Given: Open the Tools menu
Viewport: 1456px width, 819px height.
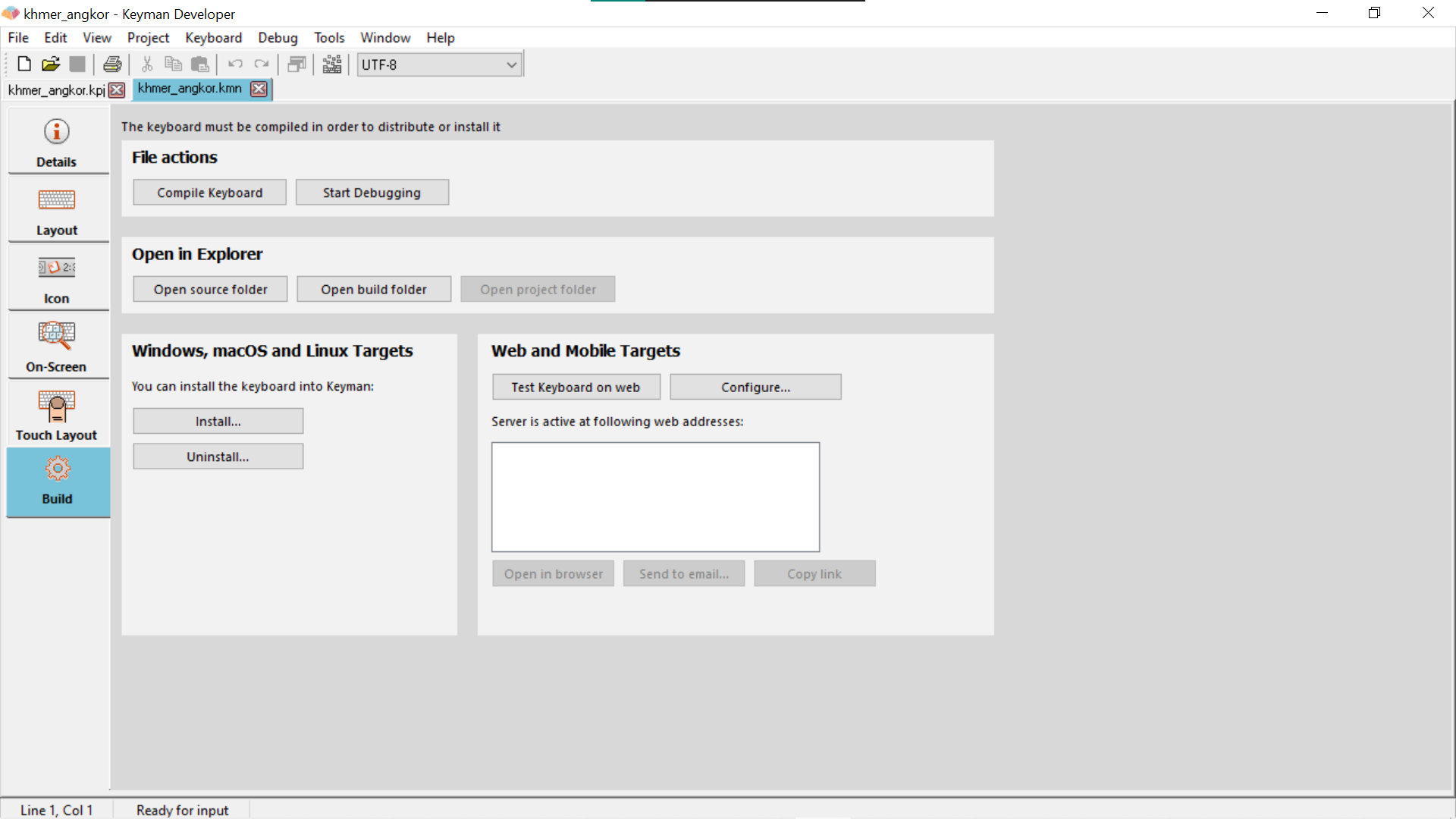Looking at the screenshot, I should (x=329, y=38).
